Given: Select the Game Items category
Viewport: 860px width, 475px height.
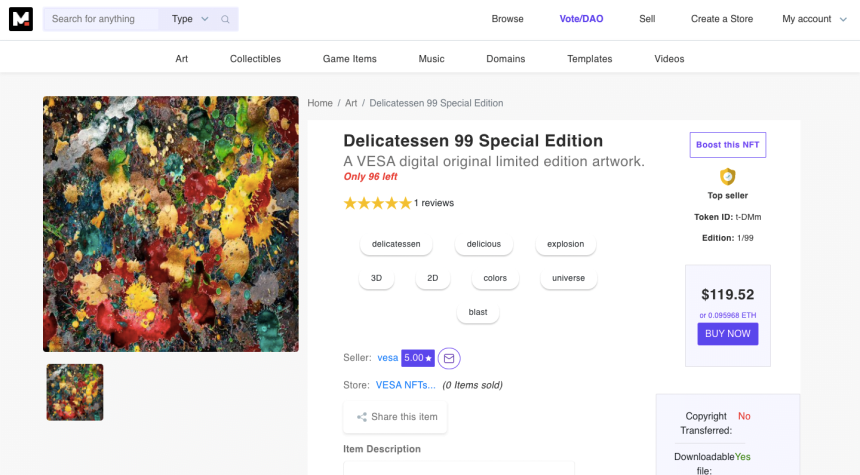Looking at the screenshot, I should click(x=349, y=59).
